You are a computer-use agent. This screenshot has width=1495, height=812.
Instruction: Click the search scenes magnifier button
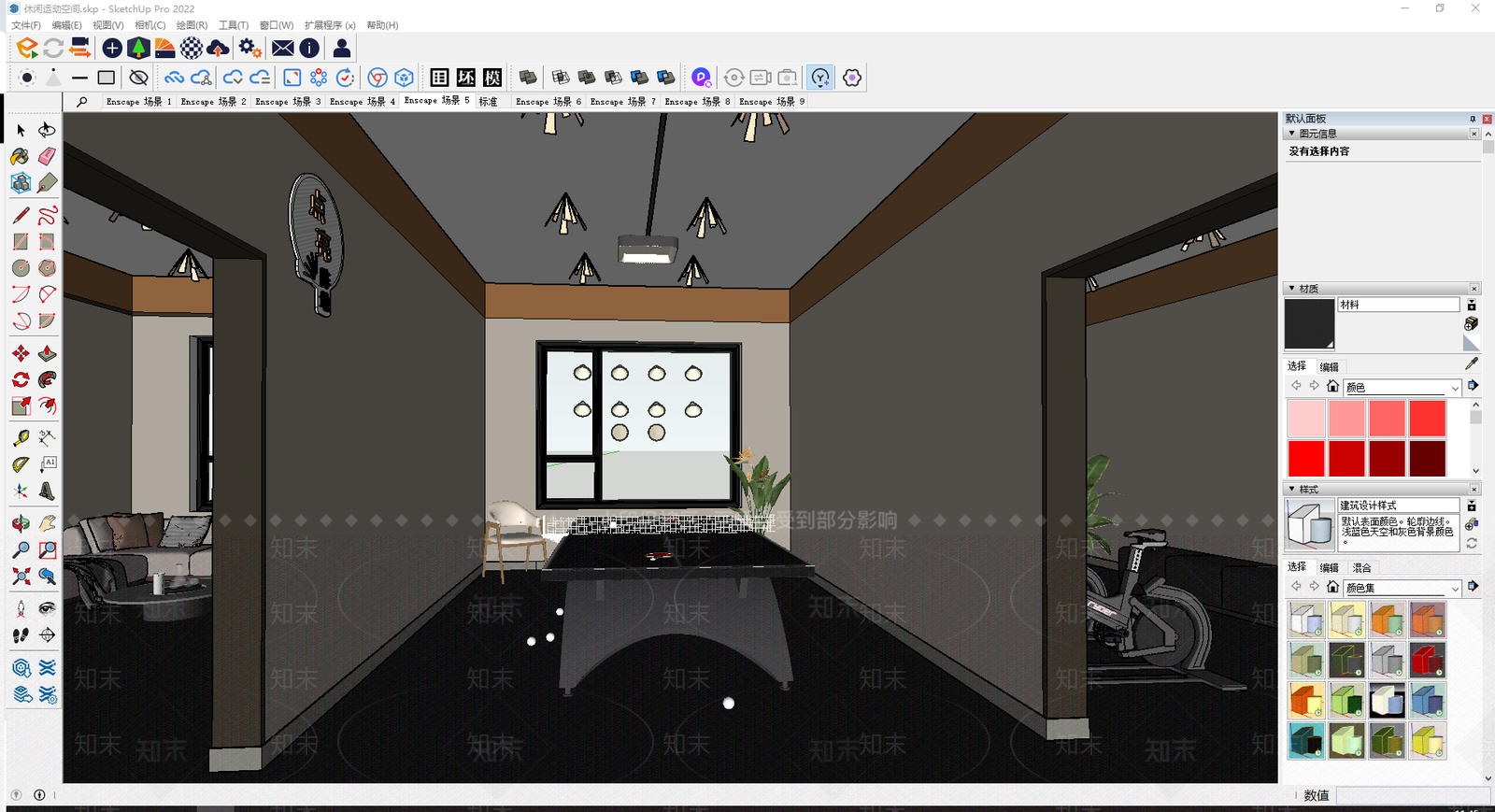[x=82, y=101]
